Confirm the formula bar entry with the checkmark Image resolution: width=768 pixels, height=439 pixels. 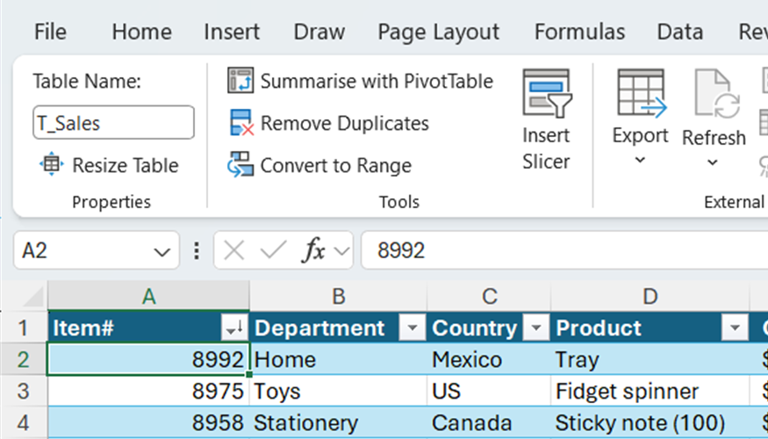click(x=273, y=251)
